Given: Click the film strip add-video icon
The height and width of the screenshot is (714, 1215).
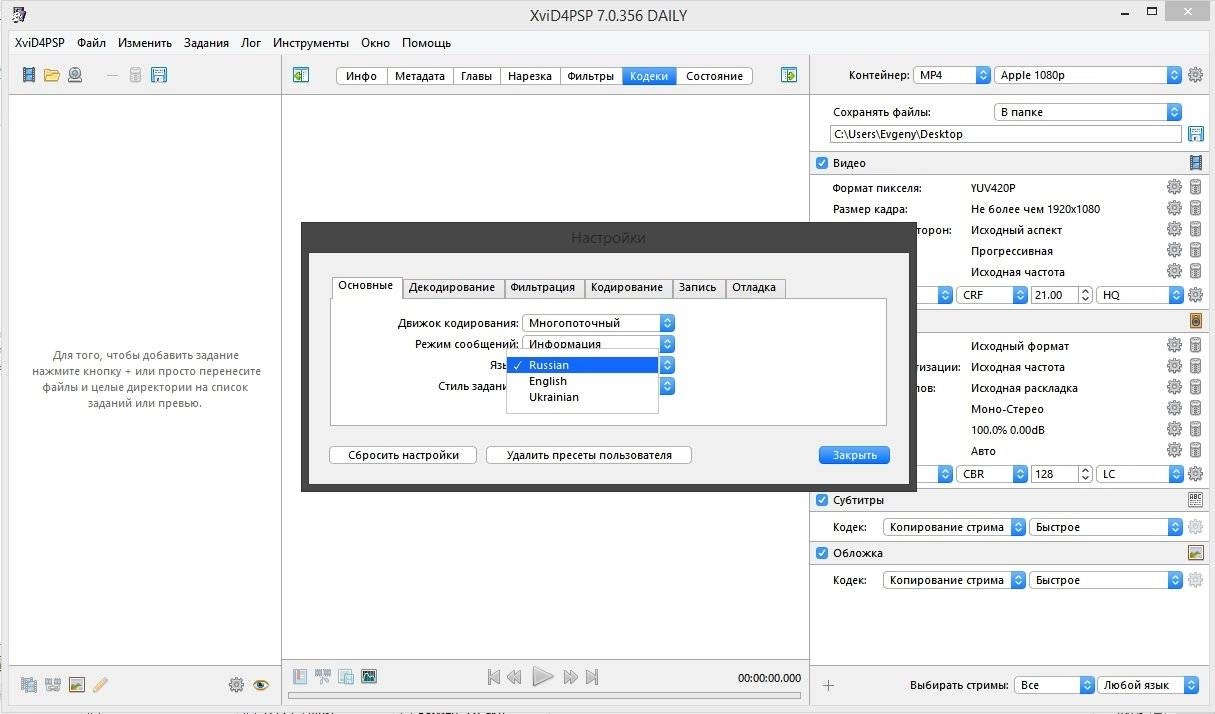Looking at the screenshot, I should pyautogui.click(x=29, y=75).
